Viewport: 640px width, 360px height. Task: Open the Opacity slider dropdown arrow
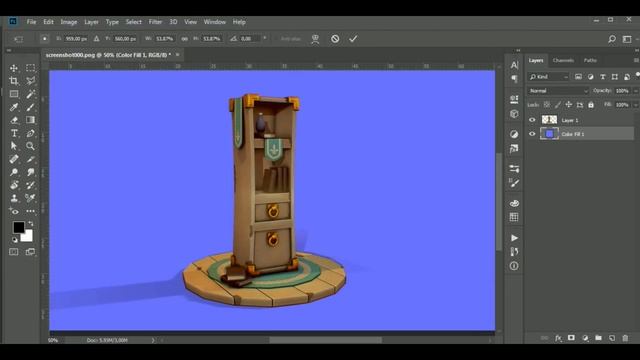pyautogui.click(x=636, y=91)
